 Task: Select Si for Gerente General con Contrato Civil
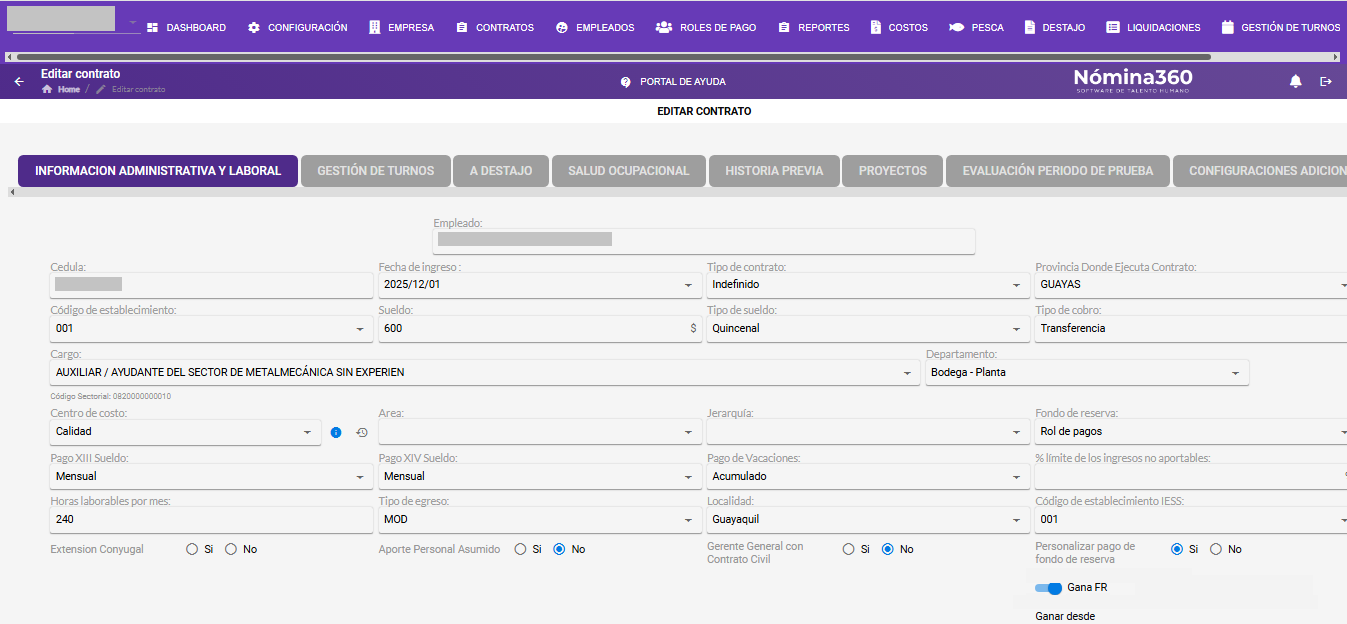(849, 549)
